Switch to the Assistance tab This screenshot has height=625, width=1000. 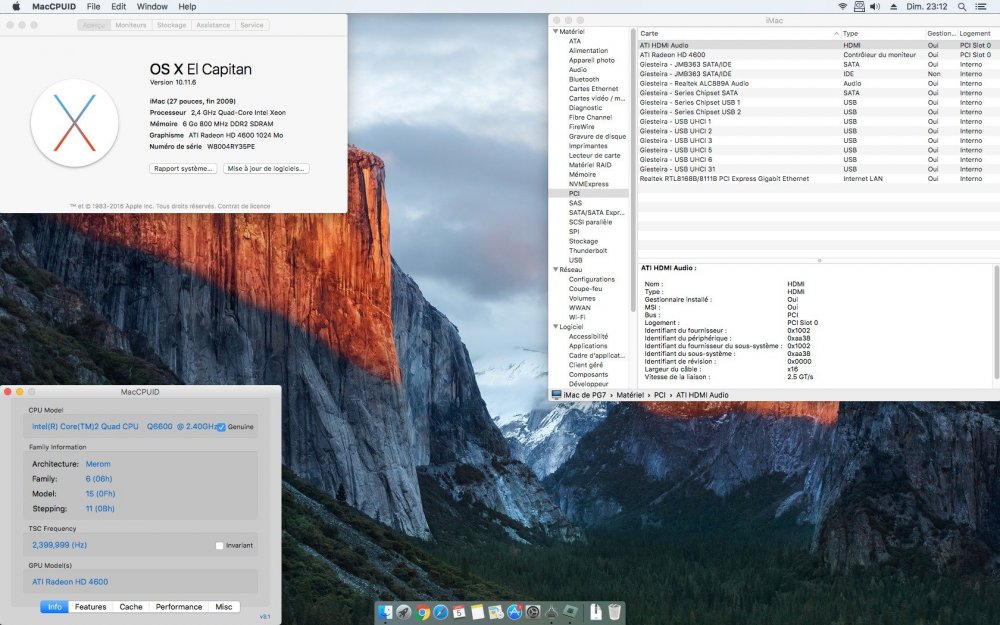pyautogui.click(x=213, y=25)
